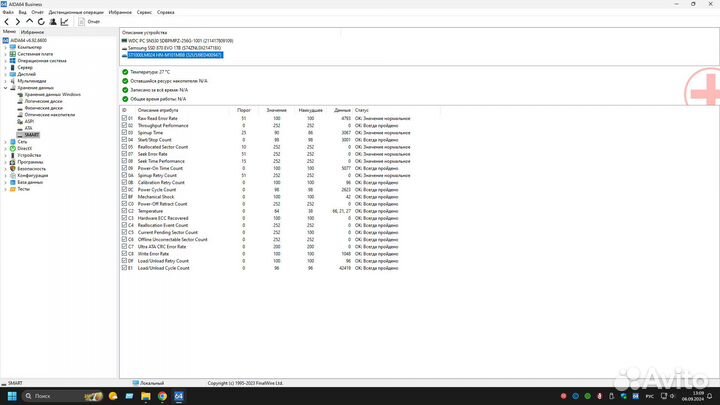Go up one level with Up arrow
This screenshot has width=720, height=405.
pos(28,20)
